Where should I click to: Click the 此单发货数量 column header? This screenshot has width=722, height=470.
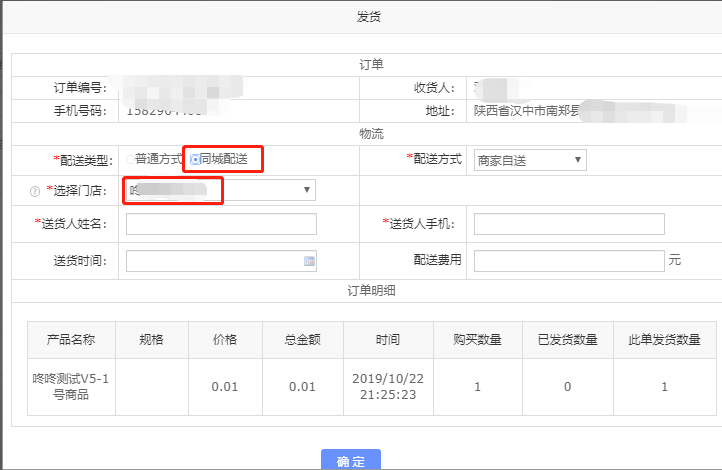pyautogui.click(x=665, y=340)
